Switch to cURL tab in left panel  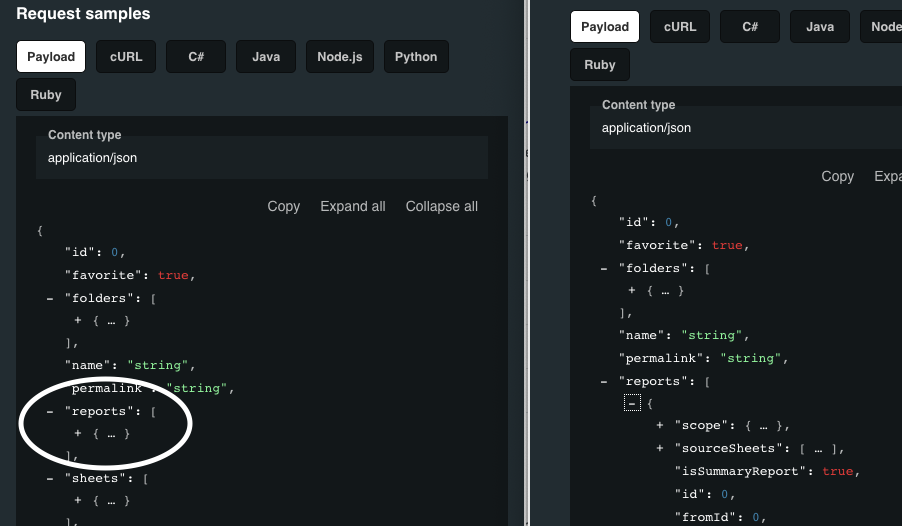[x=126, y=57]
